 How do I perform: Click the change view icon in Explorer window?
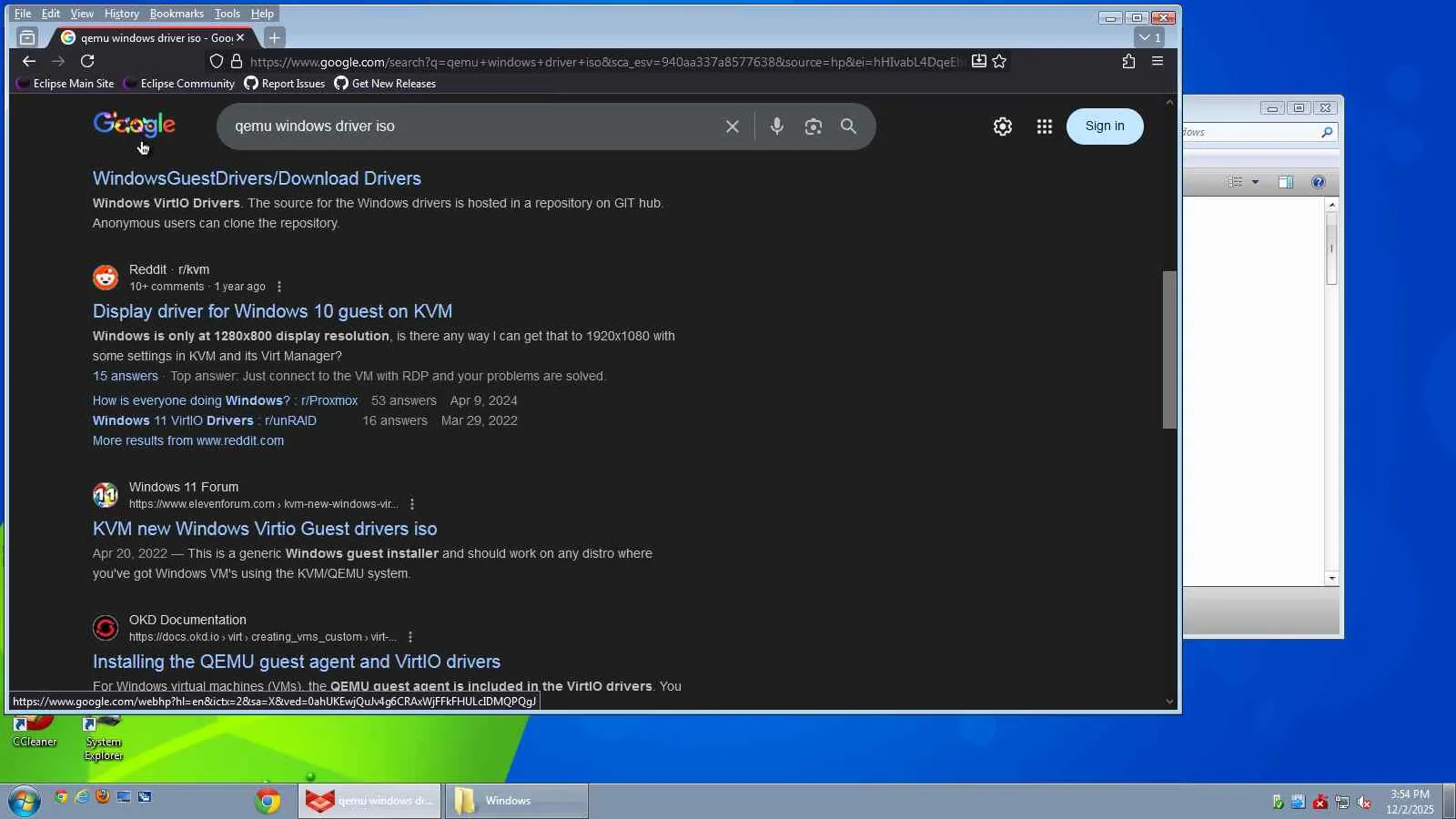click(1235, 182)
